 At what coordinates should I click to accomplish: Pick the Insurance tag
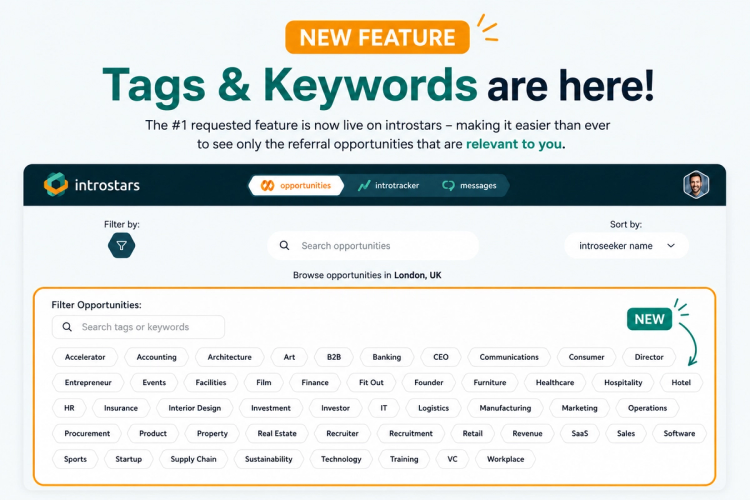[x=121, y=408]
